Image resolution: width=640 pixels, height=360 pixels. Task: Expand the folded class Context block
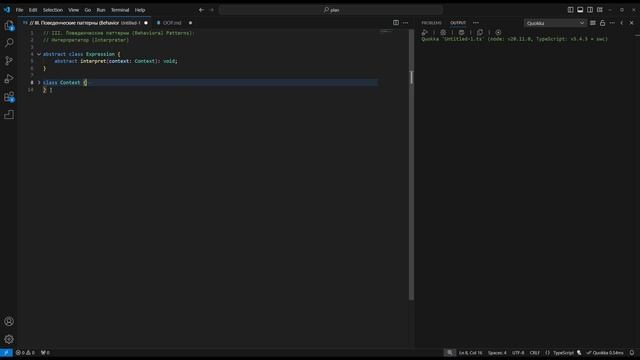39,82
